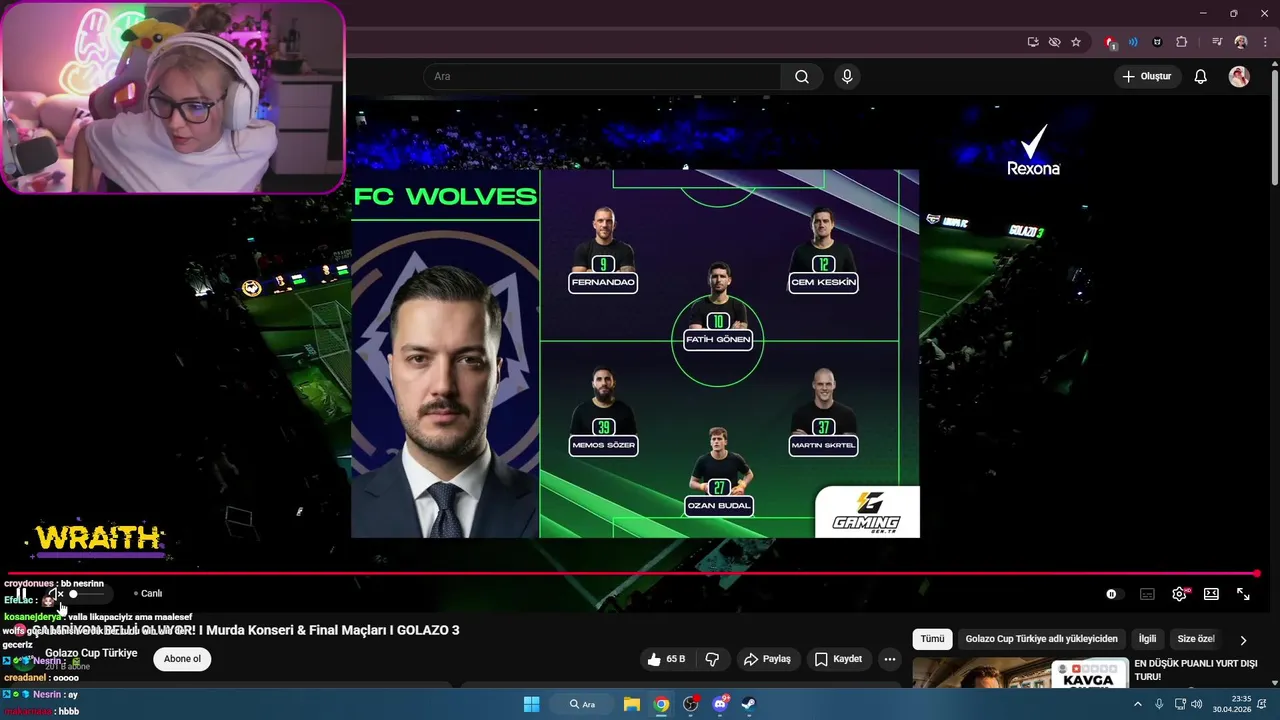Expand the system tray hidden icons chevron
Screen dimensions: 1280x720
click(1137, 704)
